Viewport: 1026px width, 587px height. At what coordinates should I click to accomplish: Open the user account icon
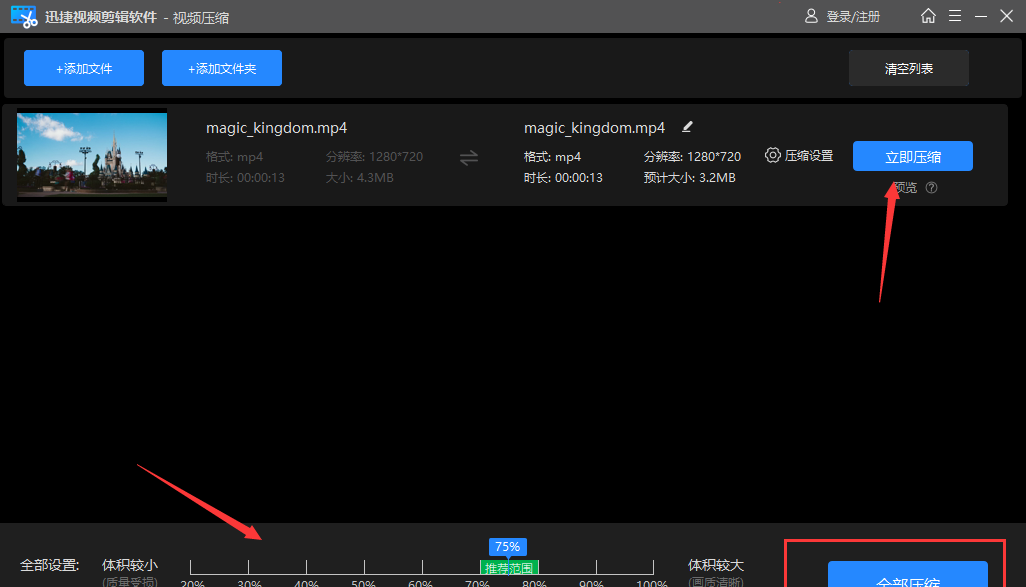pyautogui.click(x=811, y=16)
